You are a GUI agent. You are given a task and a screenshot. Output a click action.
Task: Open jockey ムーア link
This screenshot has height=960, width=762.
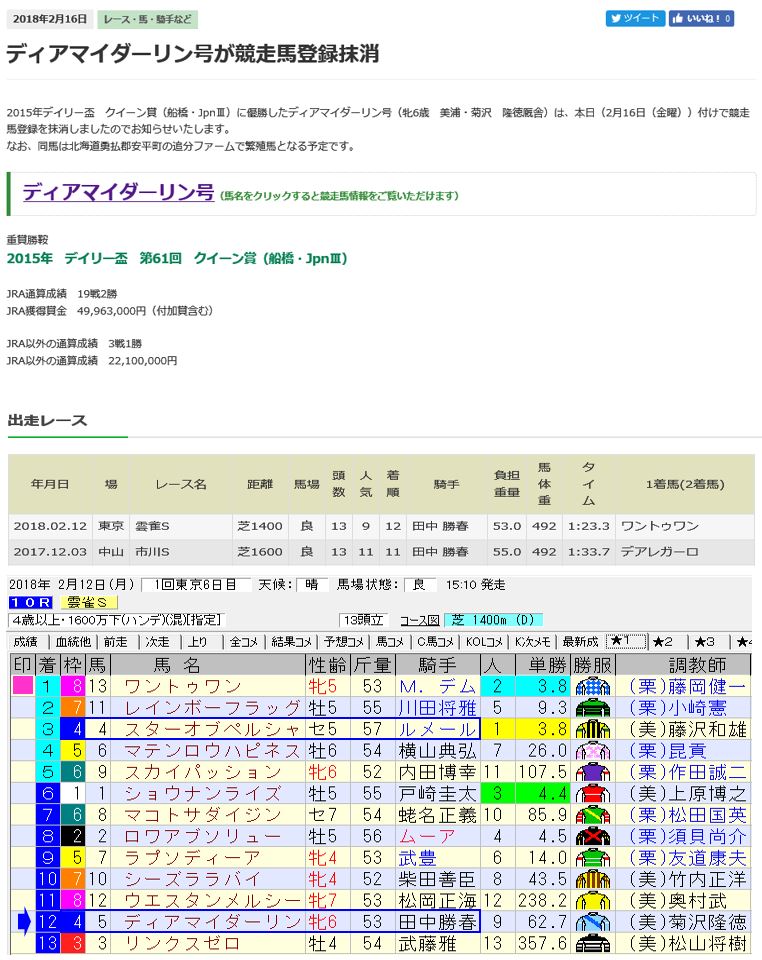click(x=427, y=836)
